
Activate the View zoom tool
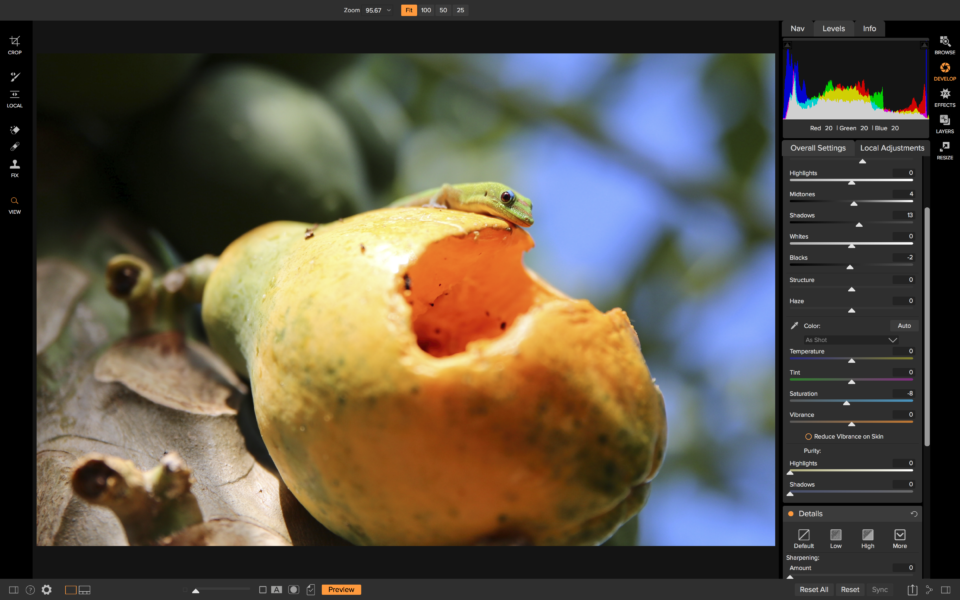pos(15,205)
